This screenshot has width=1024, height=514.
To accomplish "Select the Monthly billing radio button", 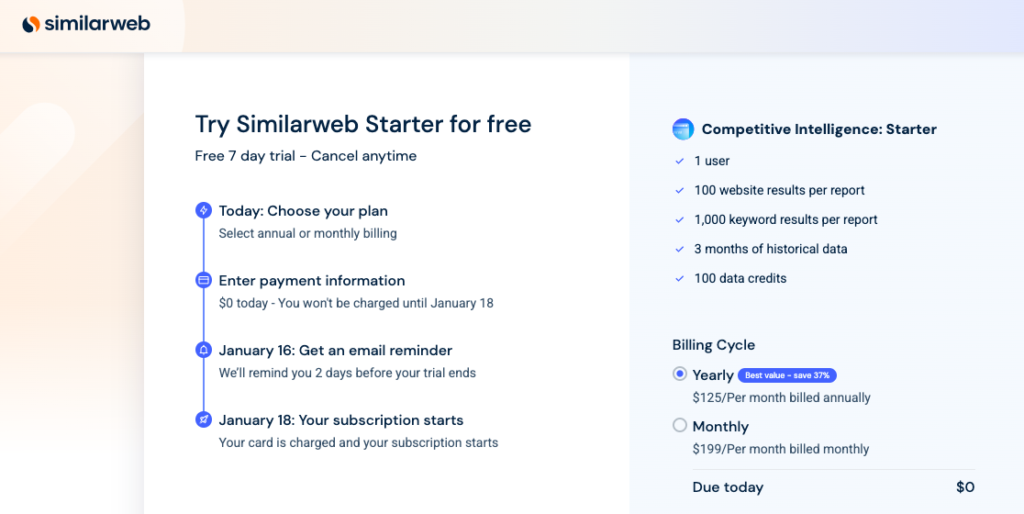I will (680, 426).
